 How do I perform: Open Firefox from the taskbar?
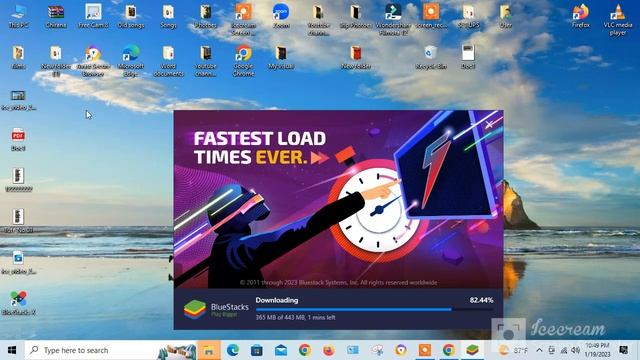pos(329,350)
